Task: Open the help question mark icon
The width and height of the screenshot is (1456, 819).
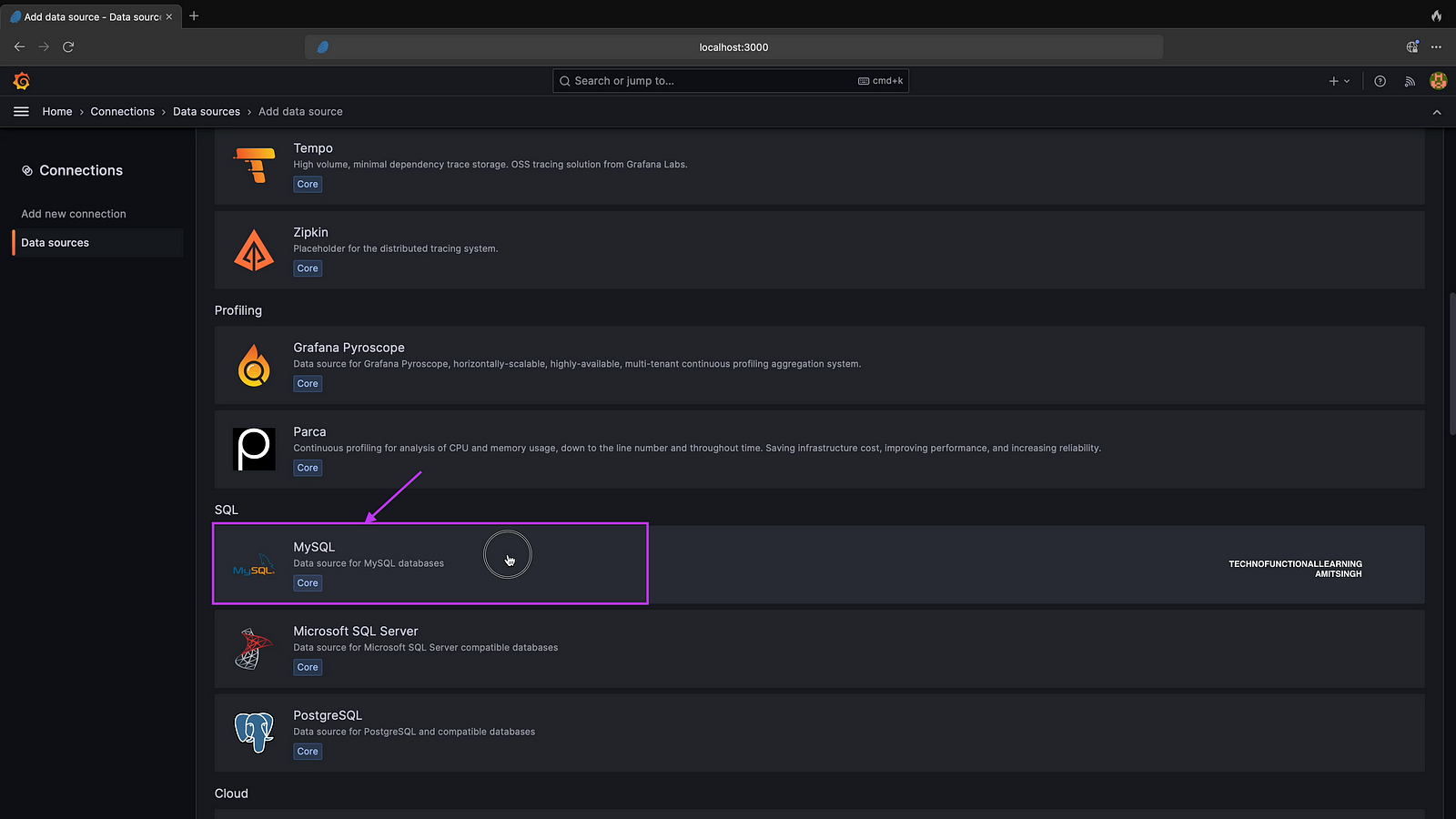Action: (x=1380, y=81)
